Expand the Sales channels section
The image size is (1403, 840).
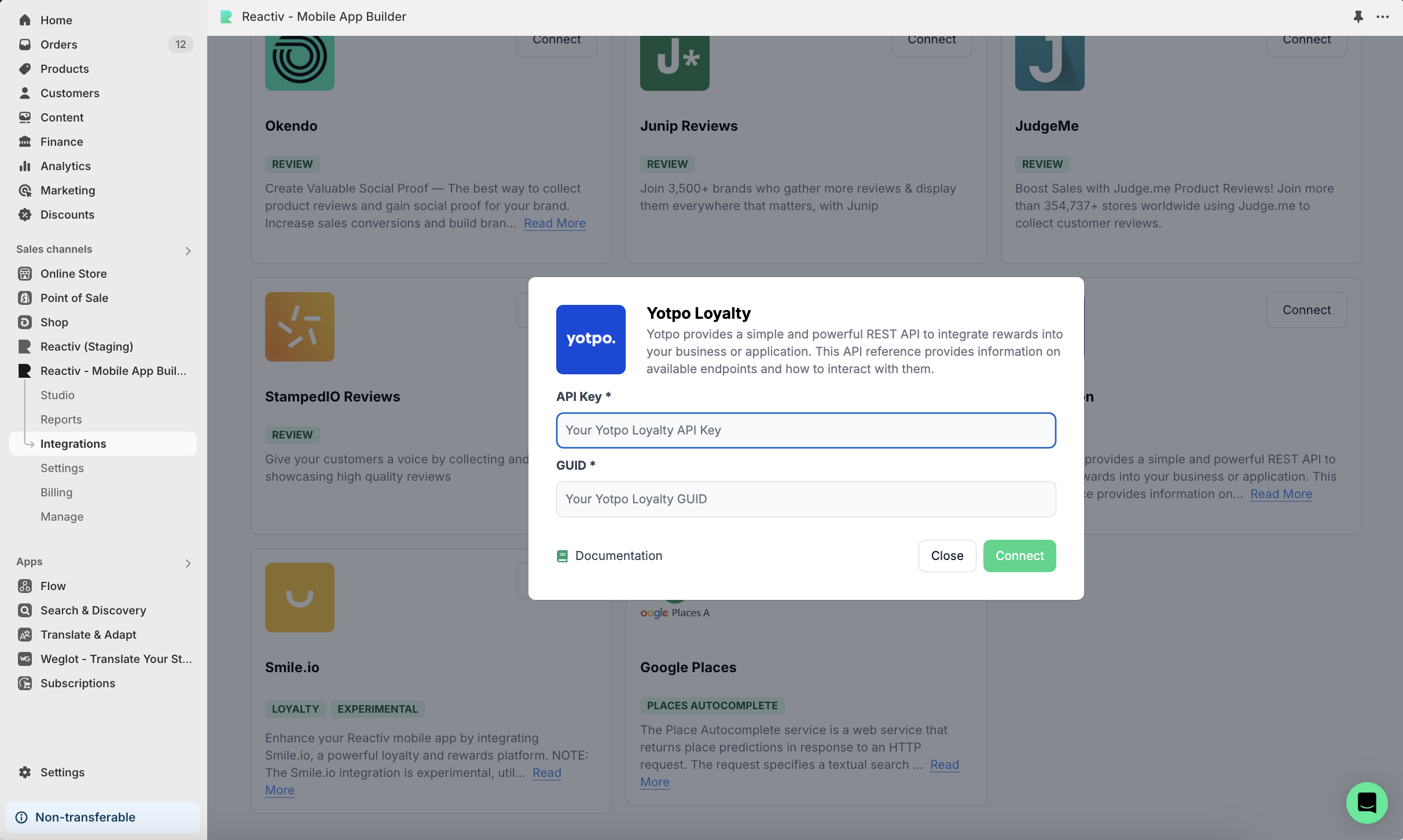pyautogui.click(x=188, y=250)
